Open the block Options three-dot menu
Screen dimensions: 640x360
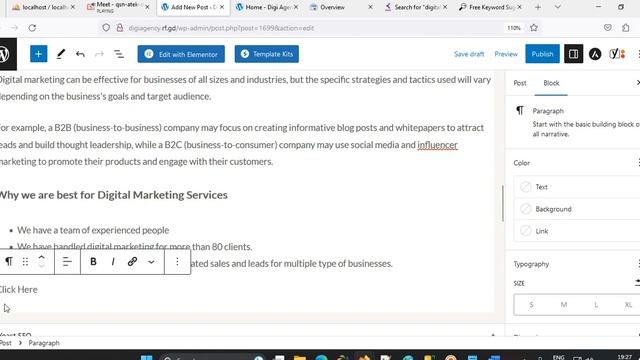(x=177, y=262)
